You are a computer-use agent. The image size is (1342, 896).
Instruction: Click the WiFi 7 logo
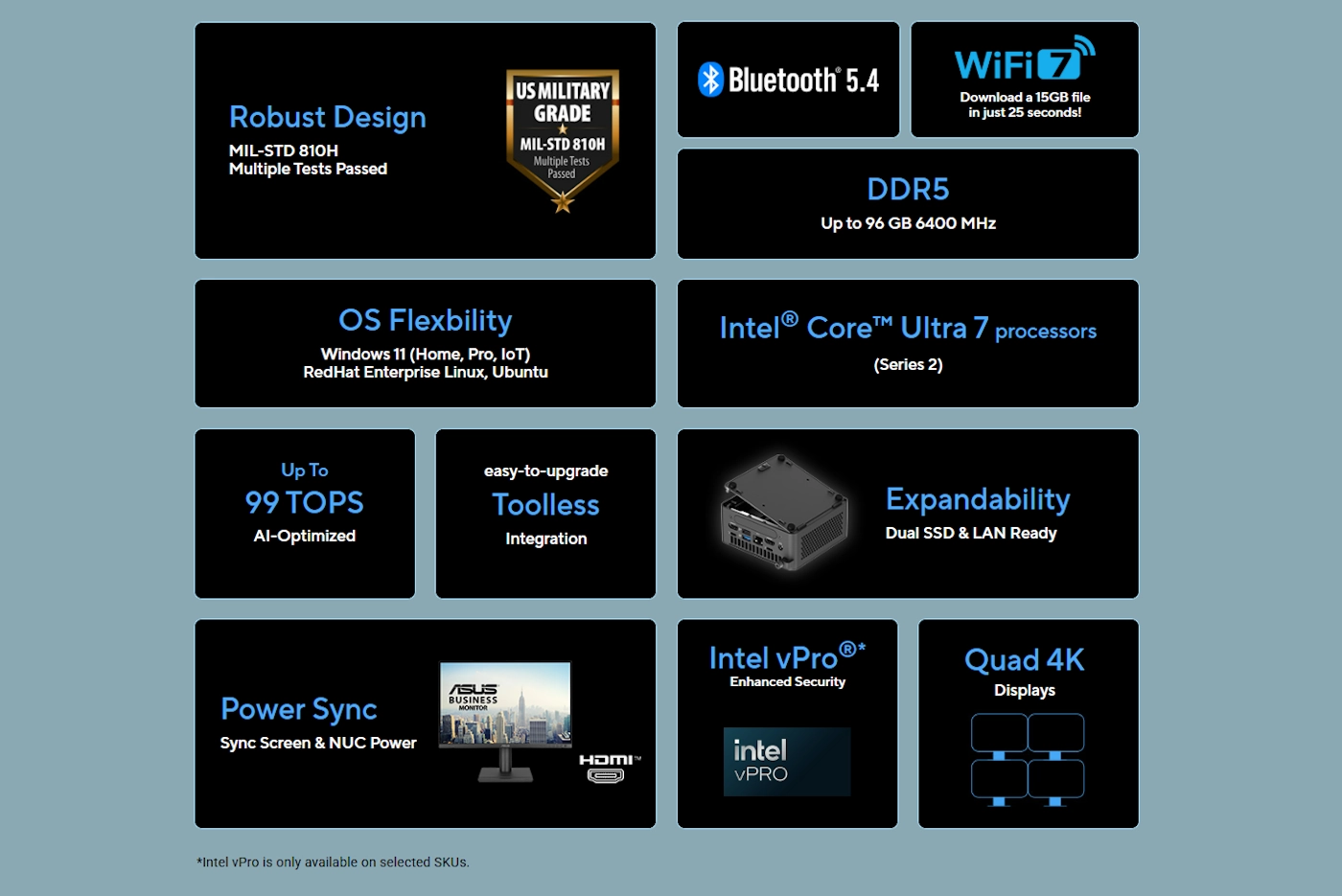[x=1025, y=59]
